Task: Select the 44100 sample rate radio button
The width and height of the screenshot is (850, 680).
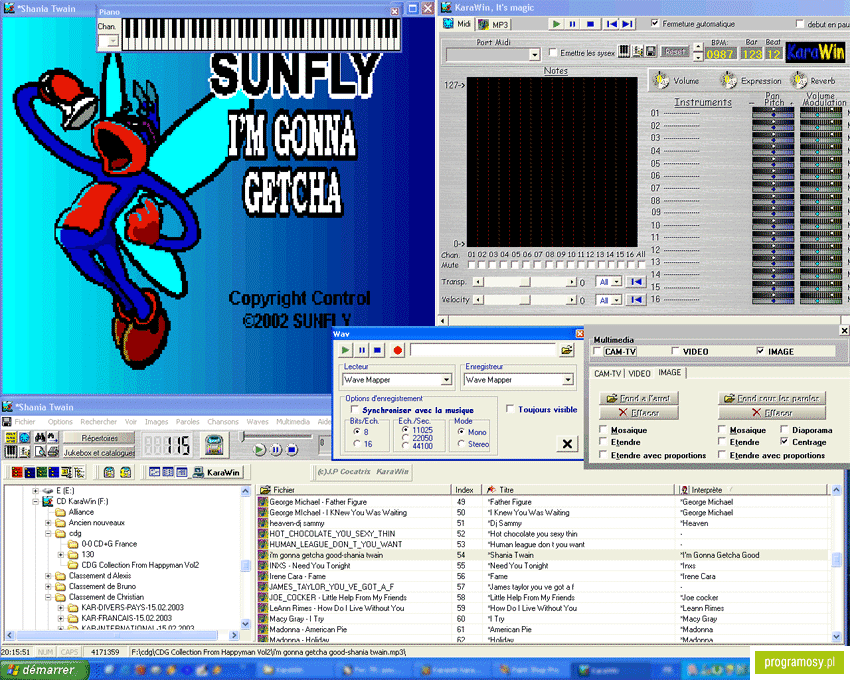Action: click(x=405, y=446)
